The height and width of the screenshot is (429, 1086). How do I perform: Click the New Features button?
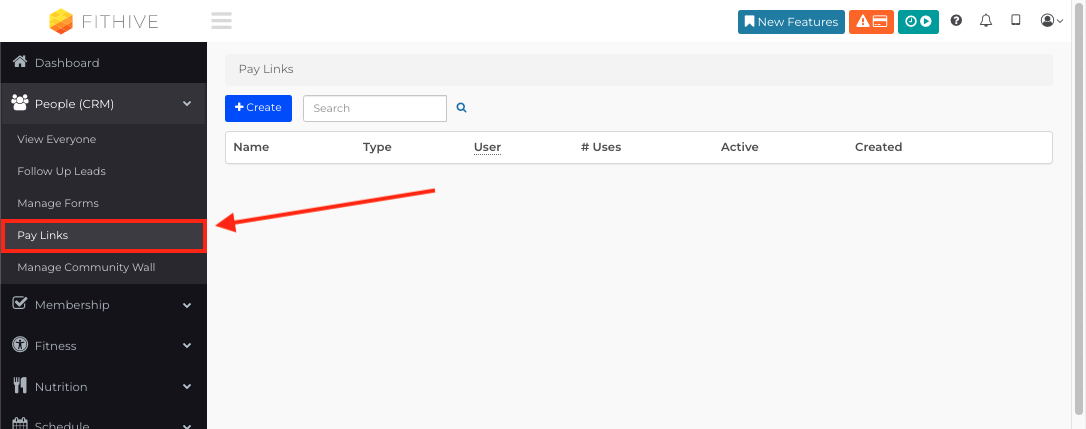[791, 21]
